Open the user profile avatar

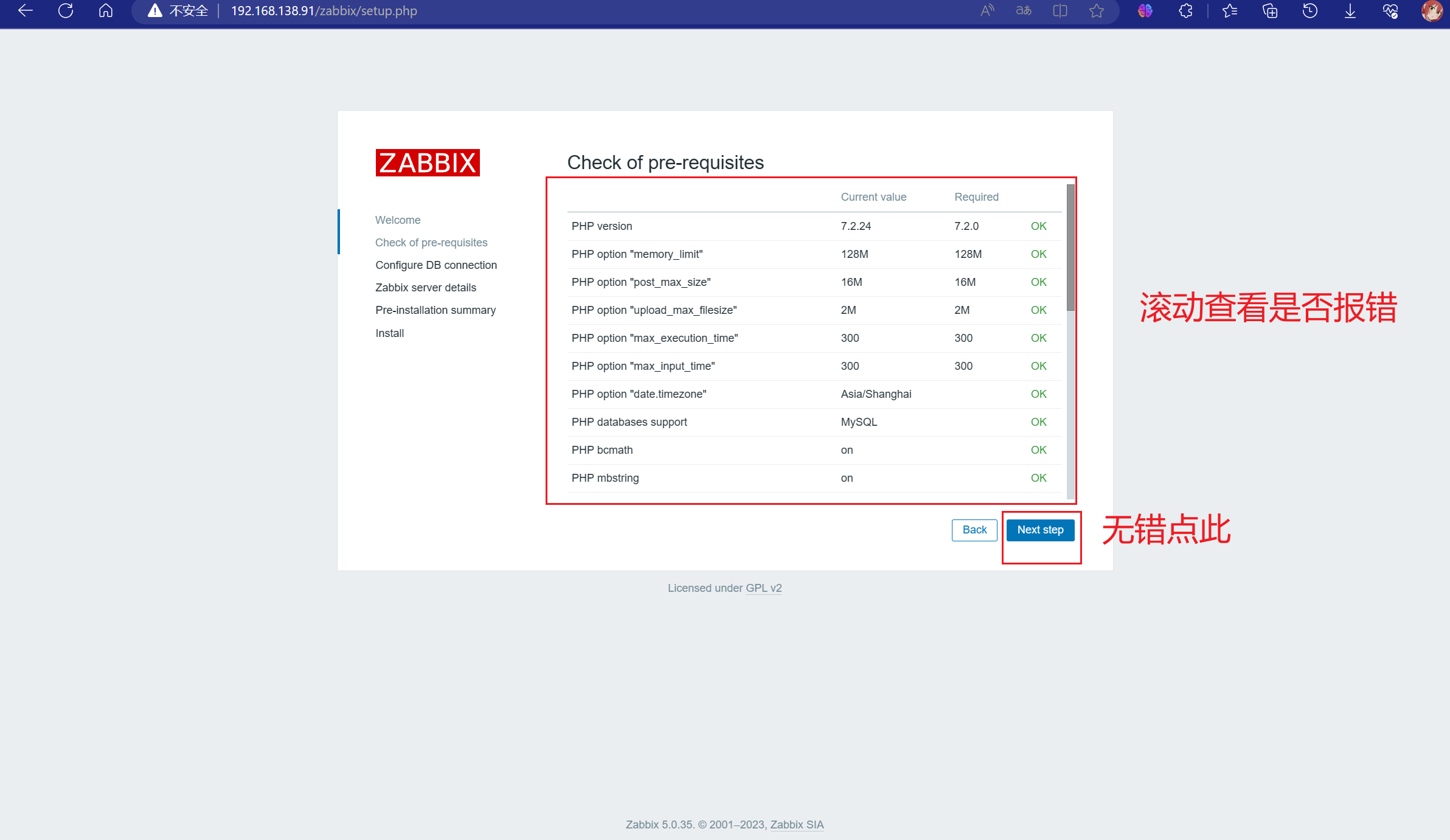coord(1431,11)
